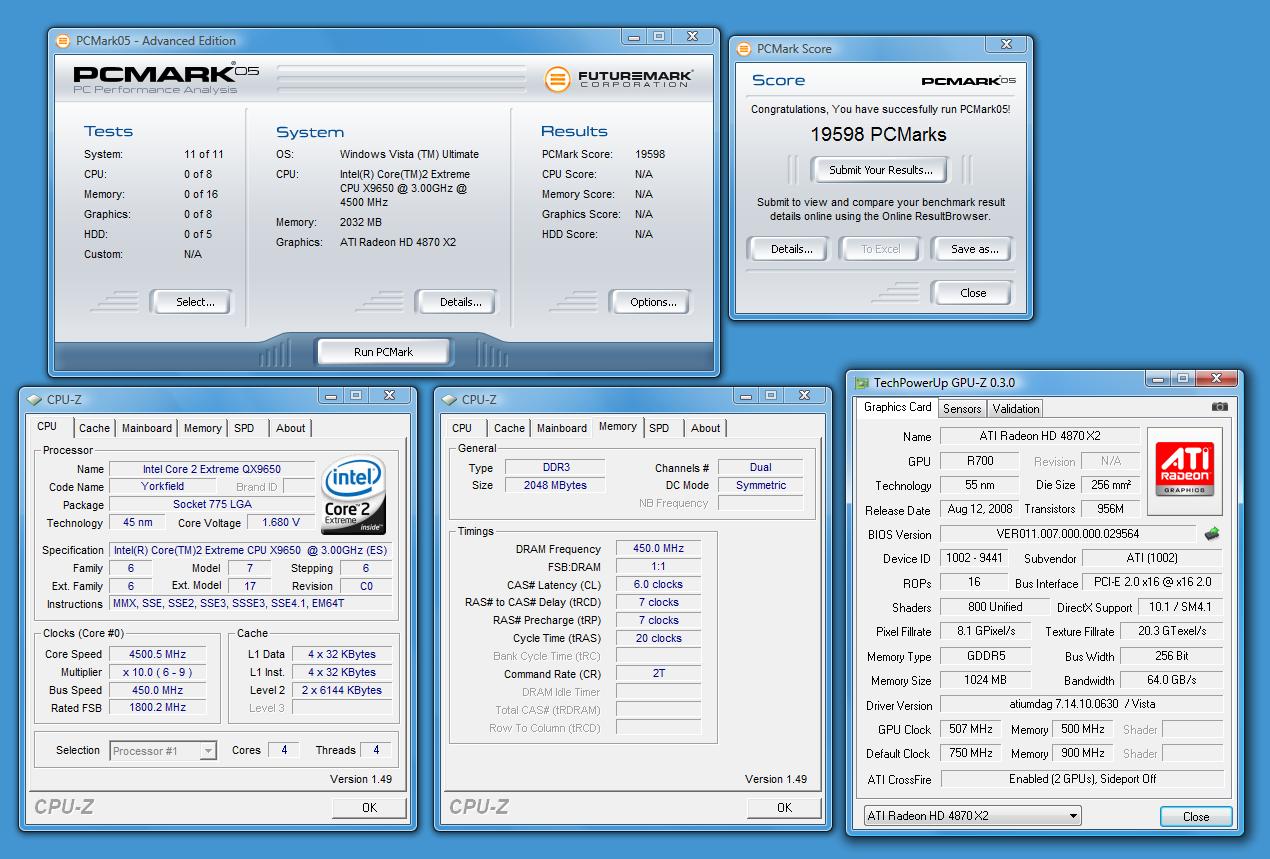Open the Validation tab in GPU-Z
This screenshot has height=859, width=1270.
click(x=1016, y=408)
